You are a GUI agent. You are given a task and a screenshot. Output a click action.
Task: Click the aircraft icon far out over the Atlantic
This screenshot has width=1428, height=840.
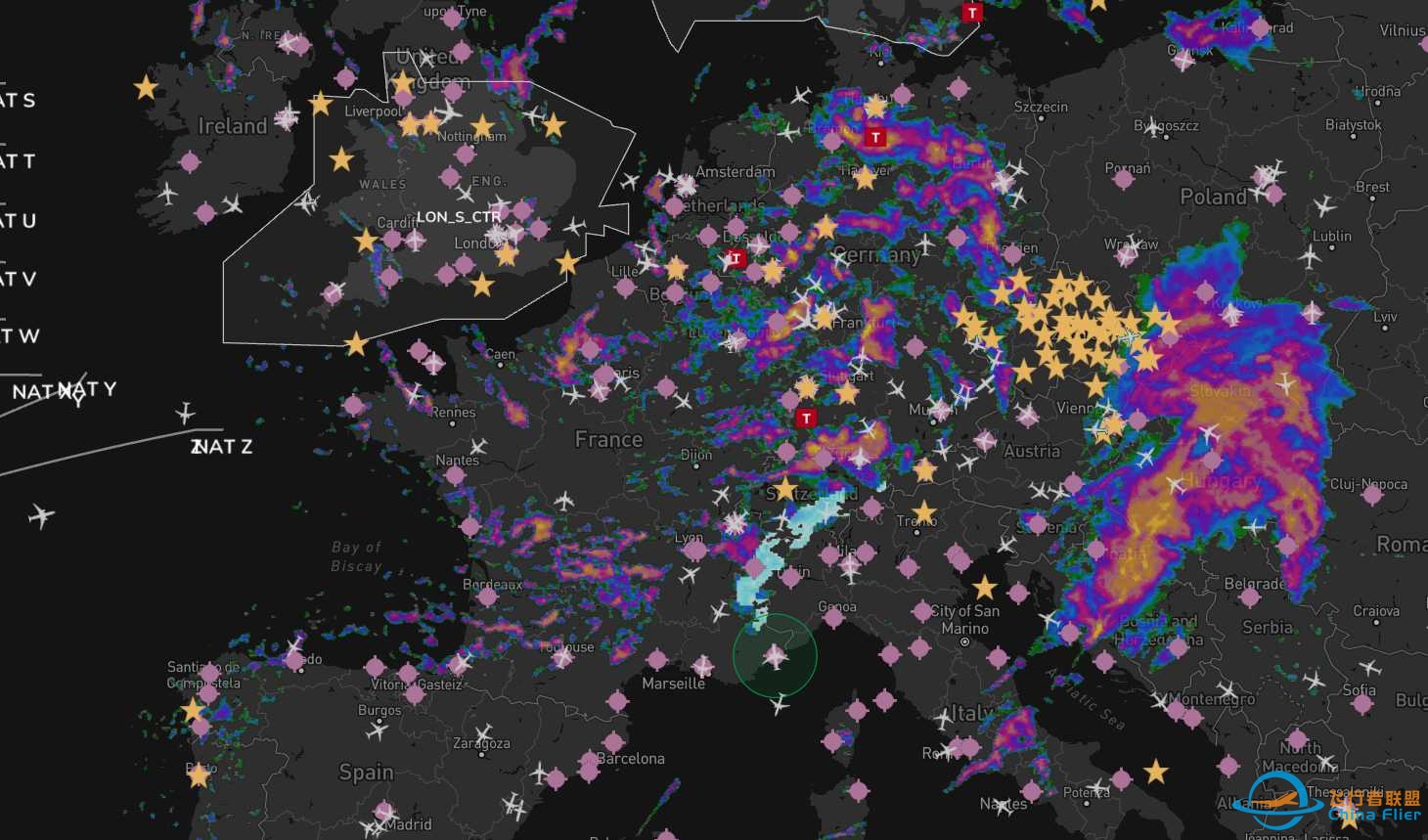coord(41,514)
